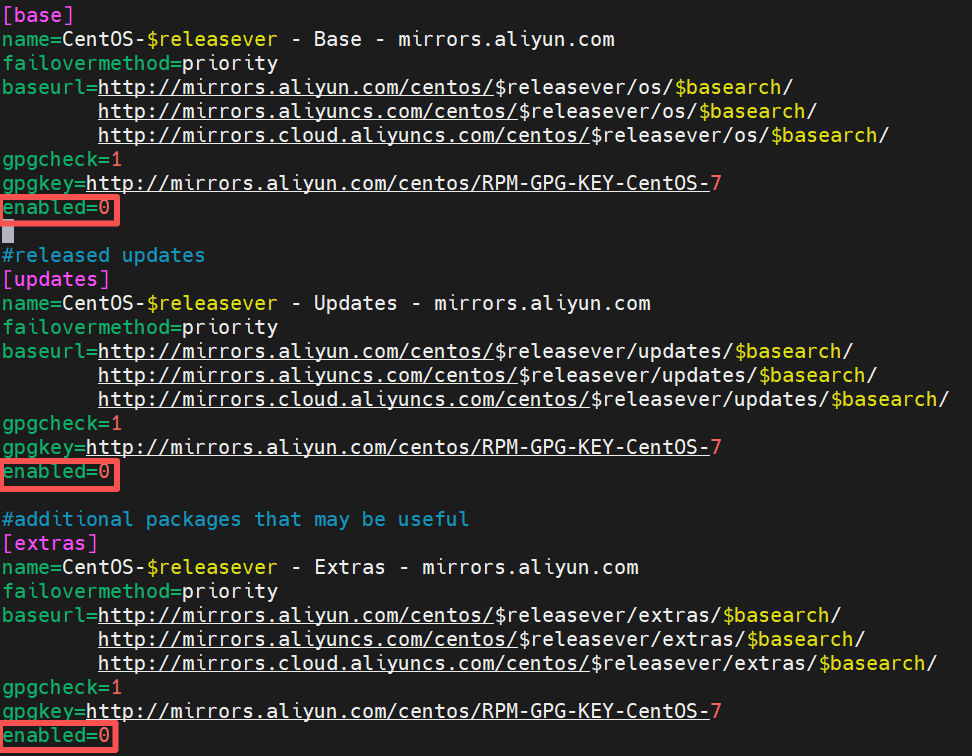Click the Base repository name line
The image size is (972, 756).
pos(308,39)
